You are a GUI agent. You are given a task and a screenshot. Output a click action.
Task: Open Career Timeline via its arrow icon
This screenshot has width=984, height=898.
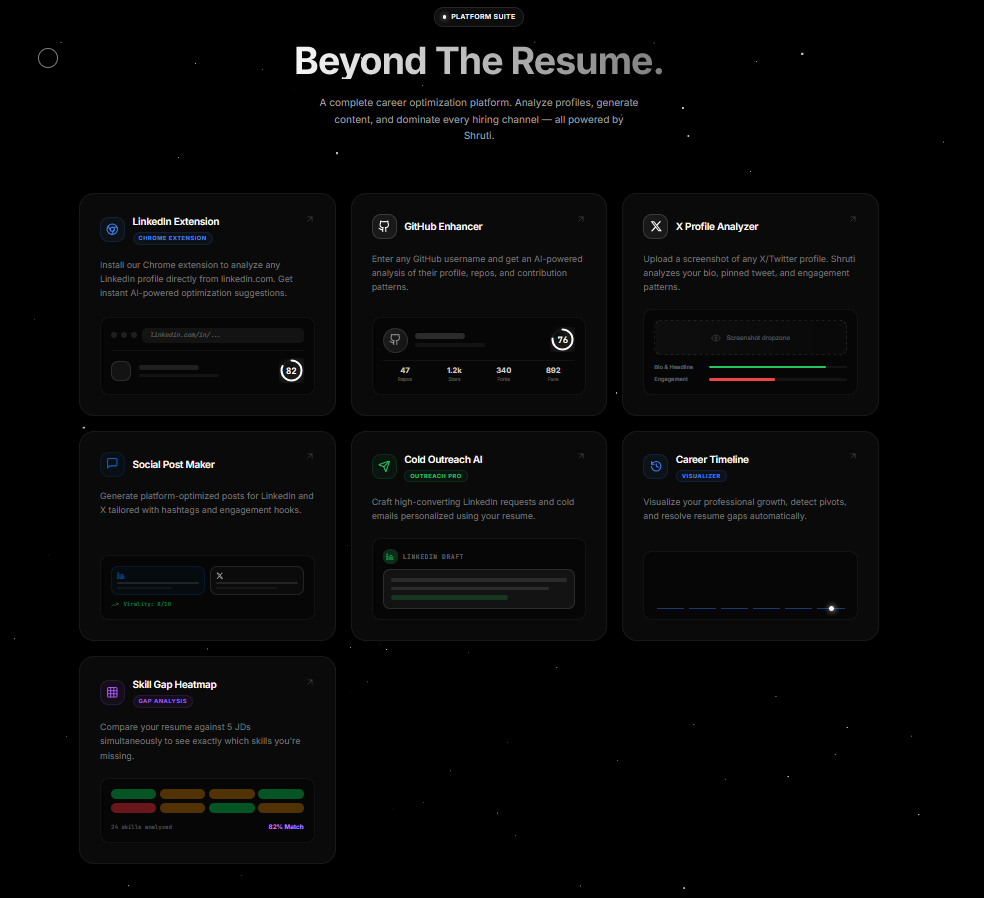[853, 456]
